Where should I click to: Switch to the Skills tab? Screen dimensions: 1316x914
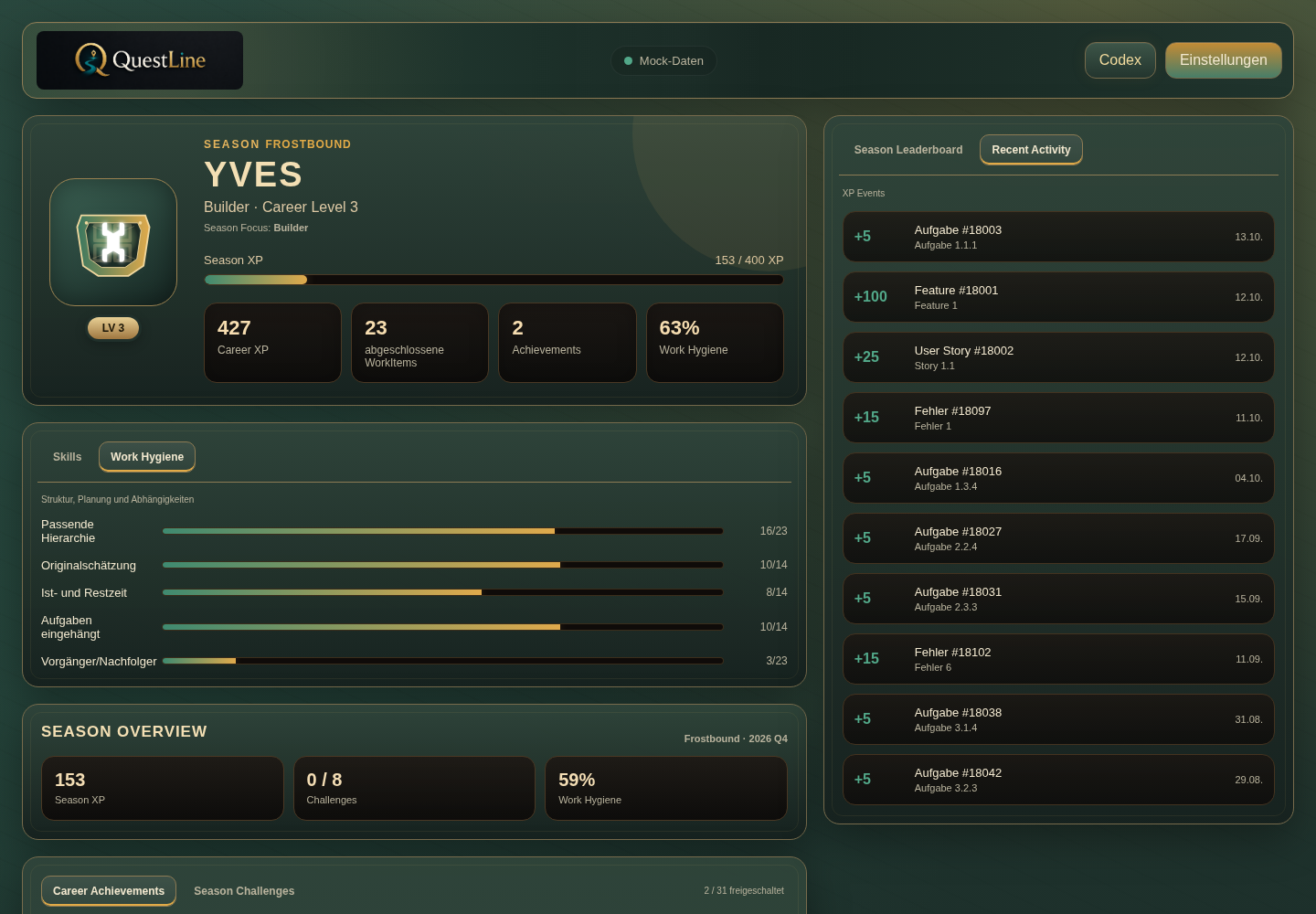(67, 457)
